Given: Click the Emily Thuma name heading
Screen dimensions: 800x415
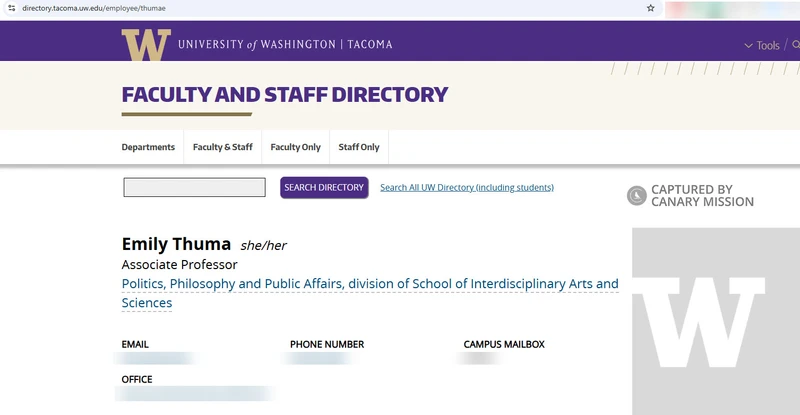Looking at the screenshot, I should 176,244.
